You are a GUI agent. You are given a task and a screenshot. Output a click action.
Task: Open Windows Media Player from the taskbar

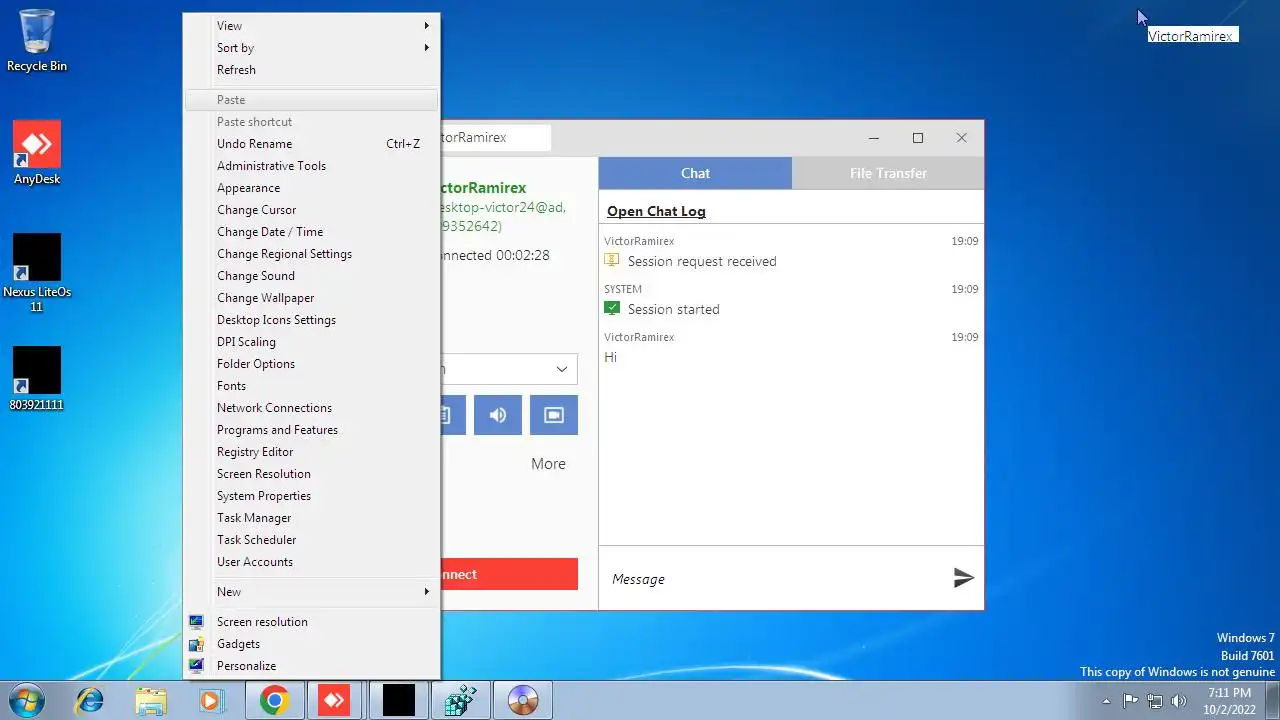[x=212, y=701]
